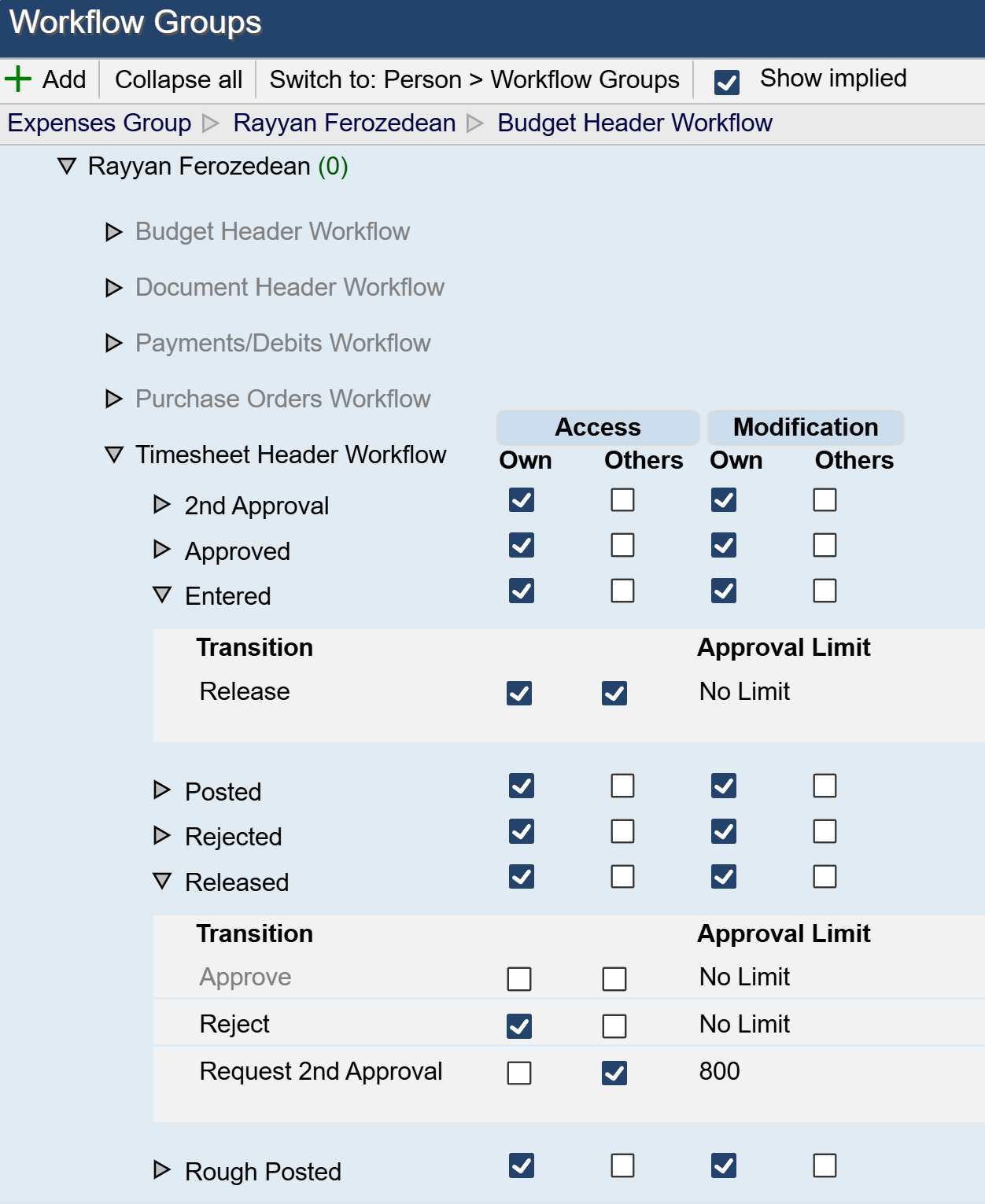
Task: Enable Others access for Approved state
Action: pyautogui.click(x=622, y=546)
